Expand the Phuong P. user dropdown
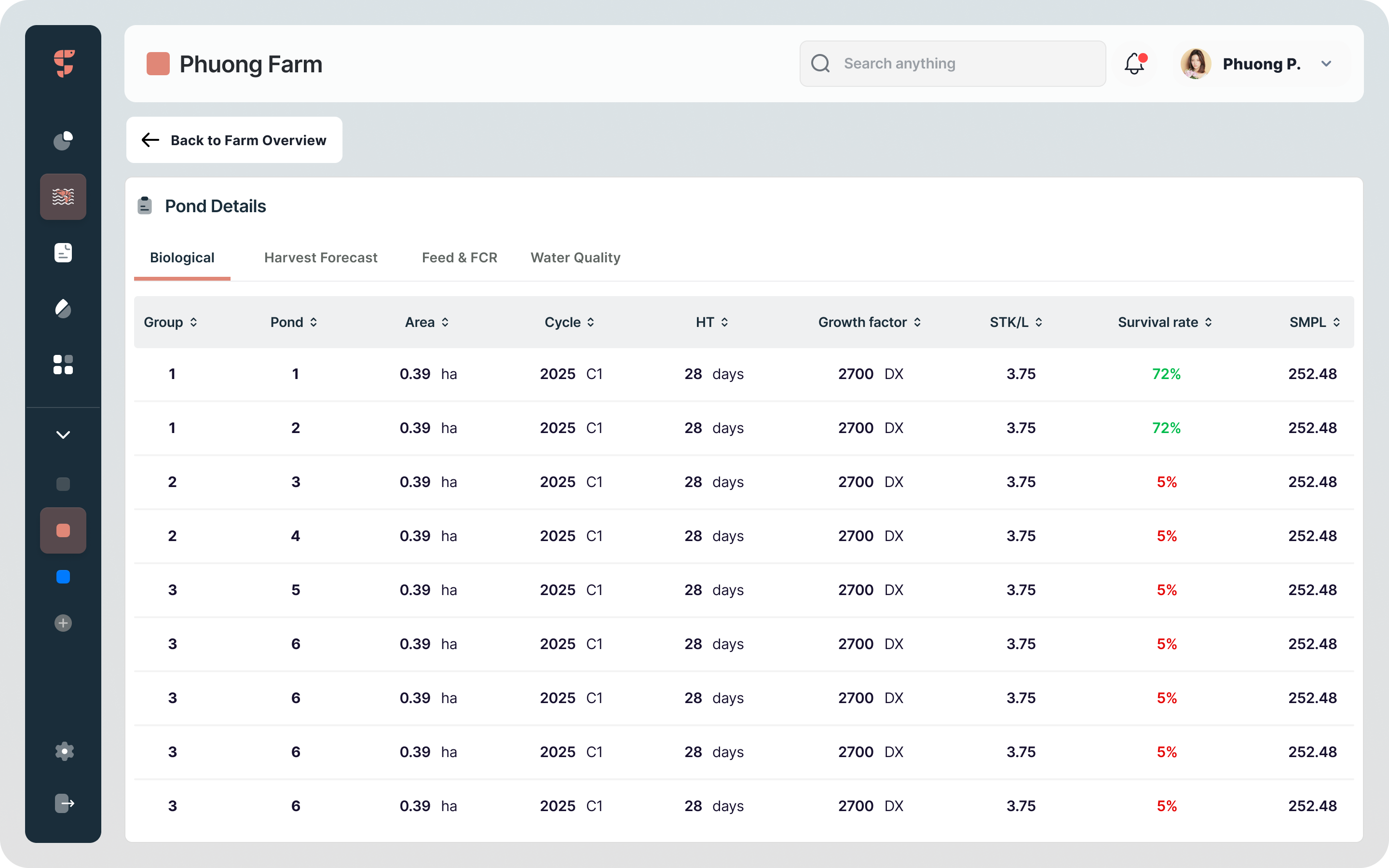The height and width of the screenshot is (868, 1389). [1326, 64]
